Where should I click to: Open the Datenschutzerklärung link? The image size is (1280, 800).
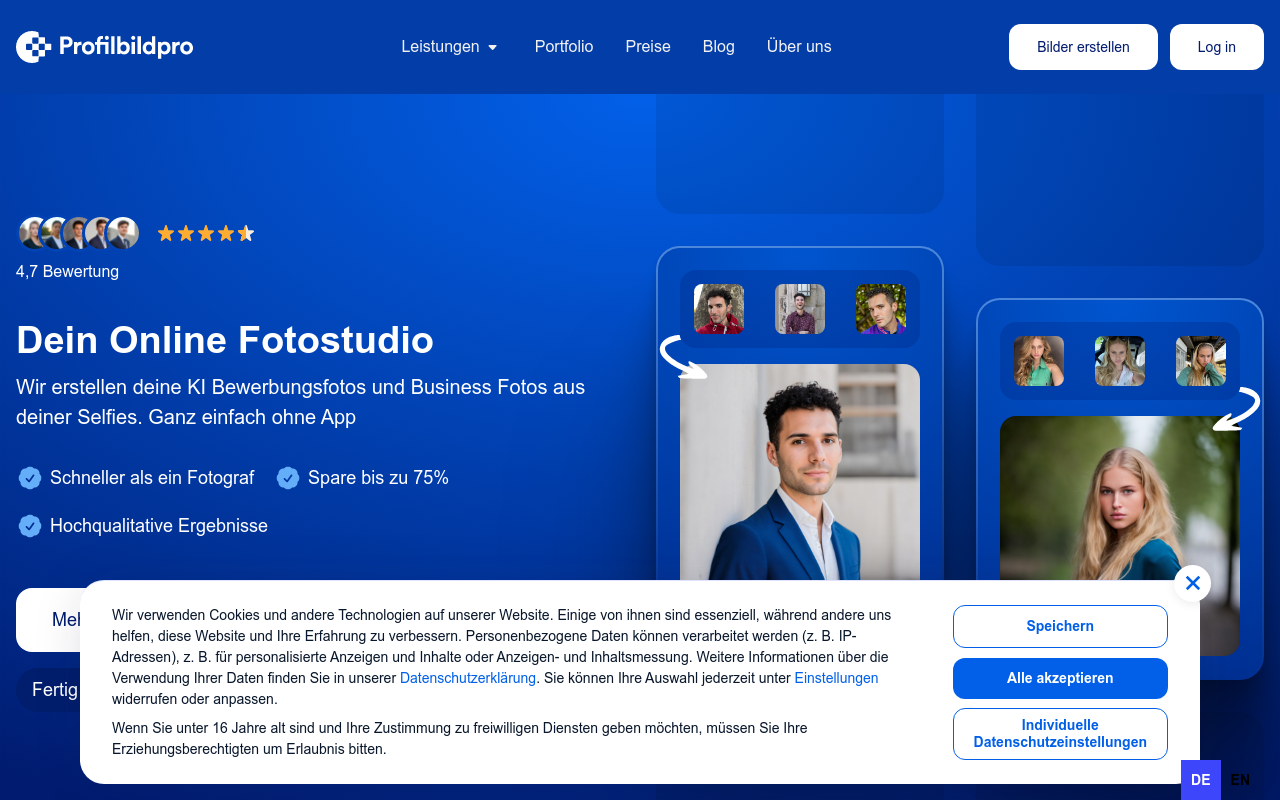click(x=468, y=678)
